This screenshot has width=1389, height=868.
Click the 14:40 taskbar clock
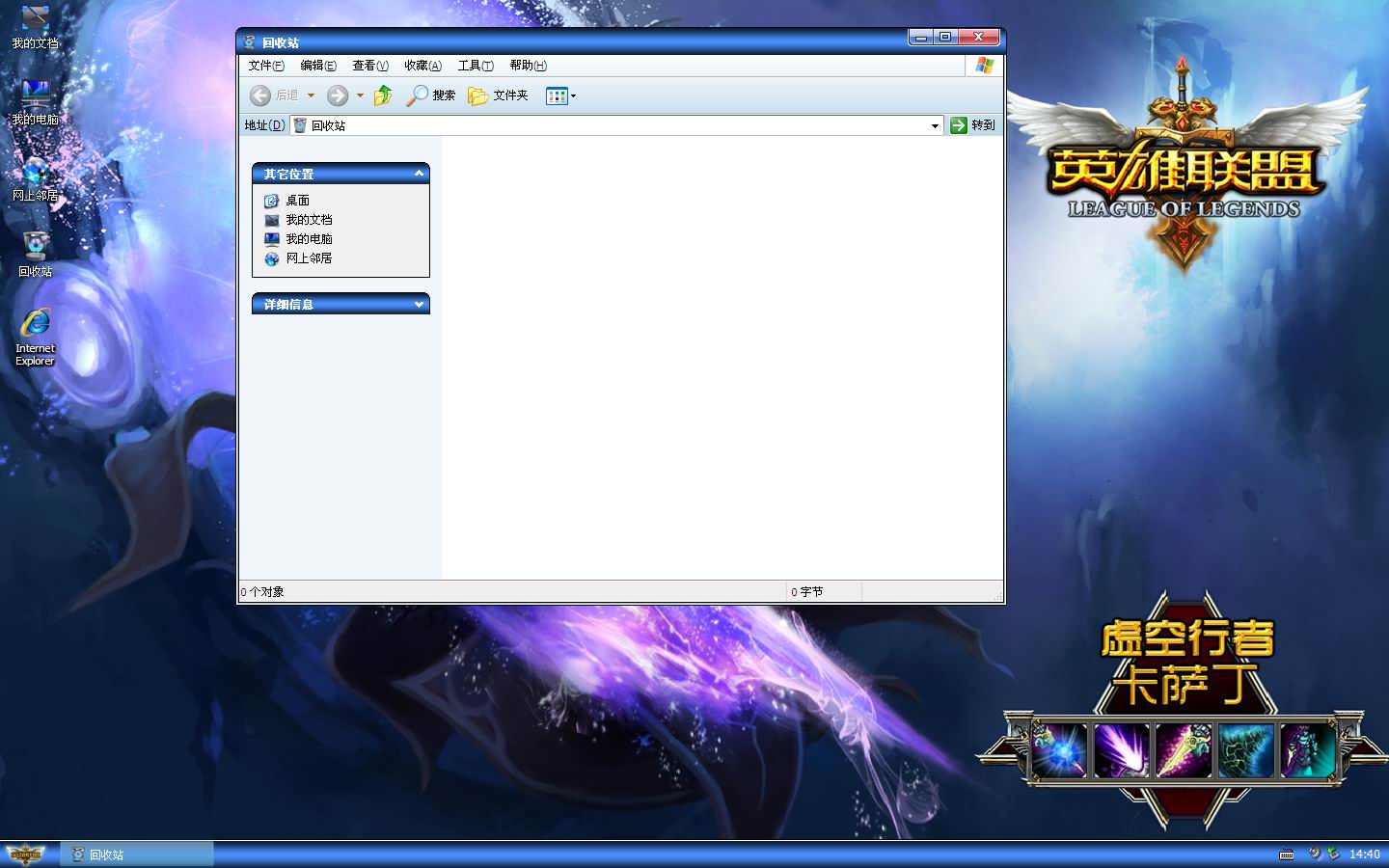1364,854
